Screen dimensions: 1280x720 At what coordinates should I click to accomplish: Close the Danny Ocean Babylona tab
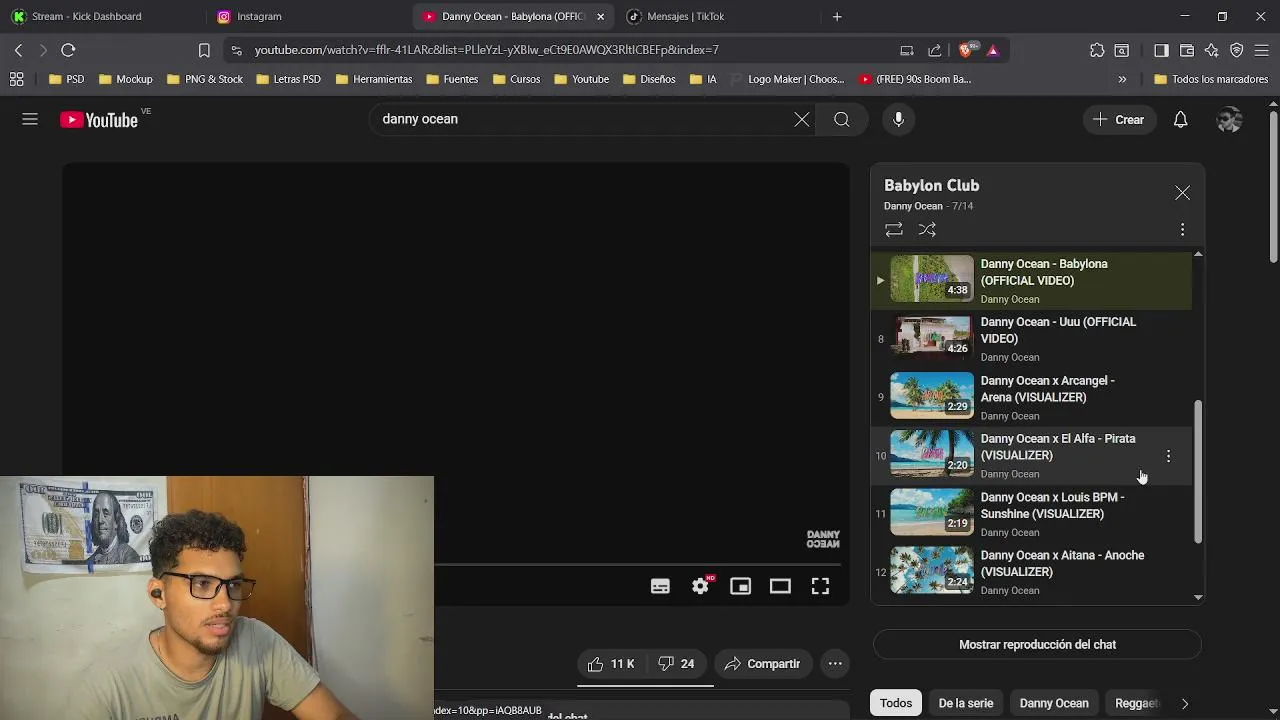click(600, 16)
